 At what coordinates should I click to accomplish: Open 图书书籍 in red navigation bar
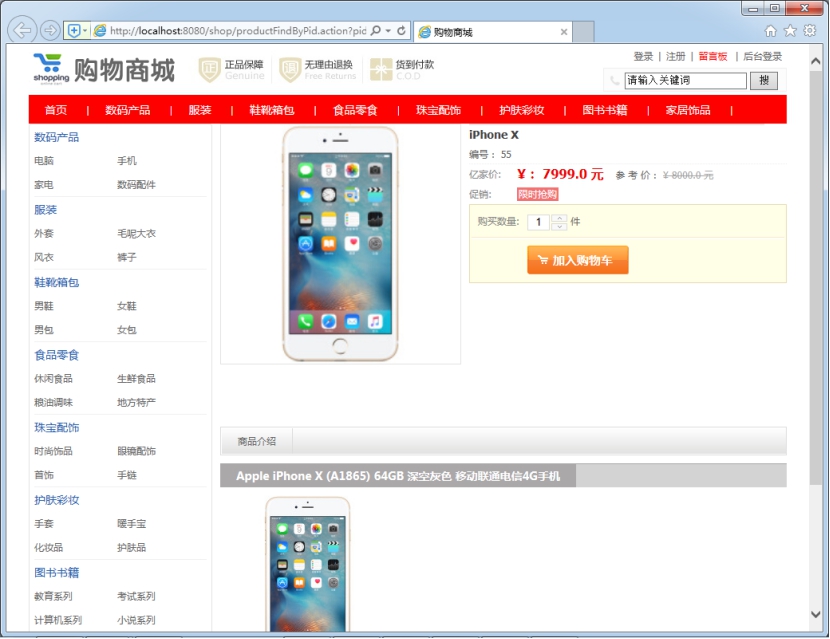pos(605,110)
